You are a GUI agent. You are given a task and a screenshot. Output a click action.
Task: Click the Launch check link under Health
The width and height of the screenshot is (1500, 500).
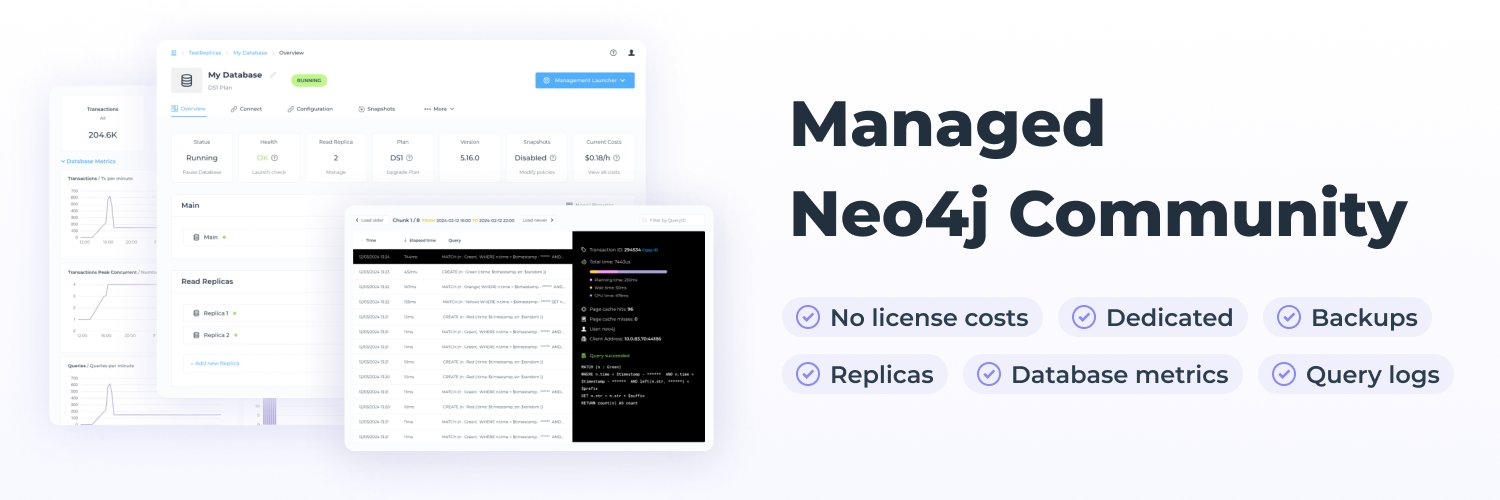pyautogui.click(x=269, y=172)
